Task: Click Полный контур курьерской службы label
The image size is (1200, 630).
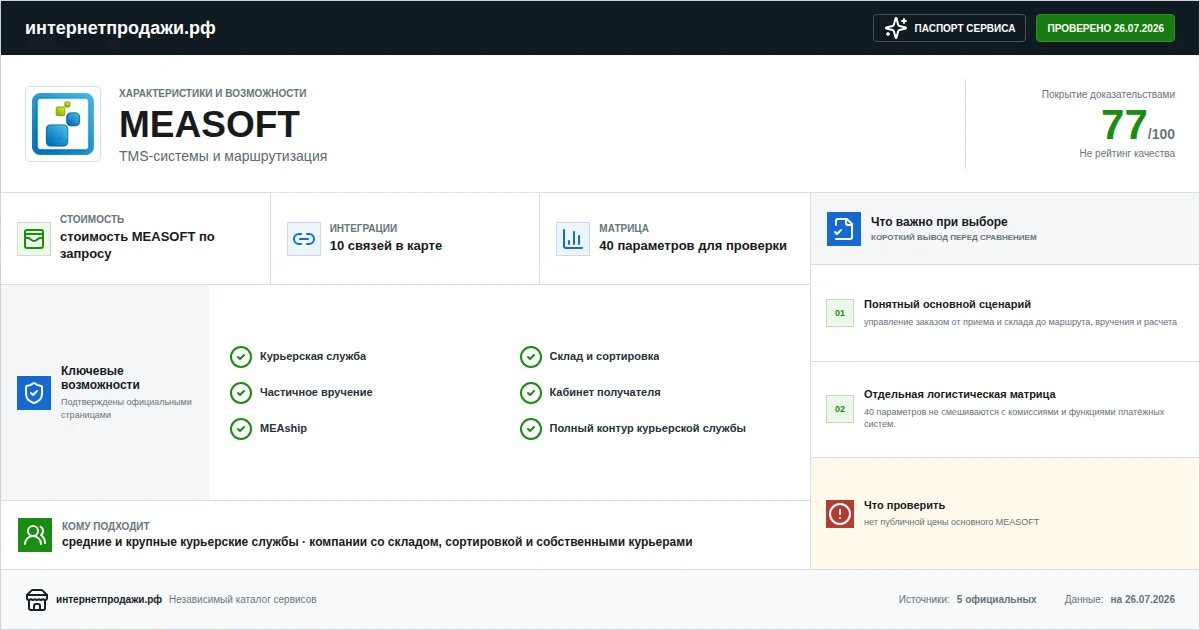Action: point(647,428)
